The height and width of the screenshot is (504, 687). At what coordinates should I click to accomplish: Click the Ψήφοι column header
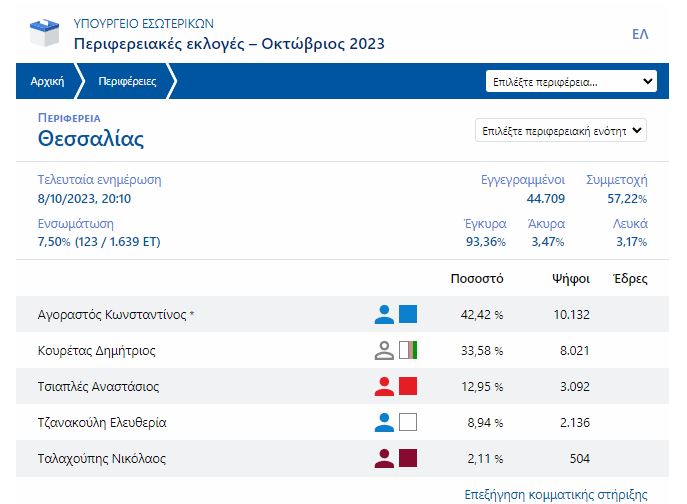point(571,279)
